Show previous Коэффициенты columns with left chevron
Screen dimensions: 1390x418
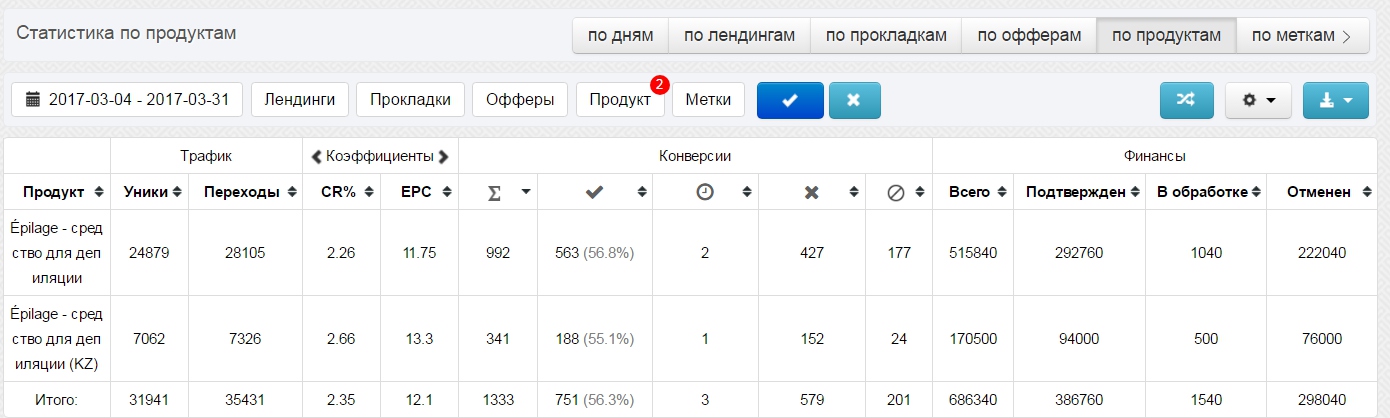[316, 156]
